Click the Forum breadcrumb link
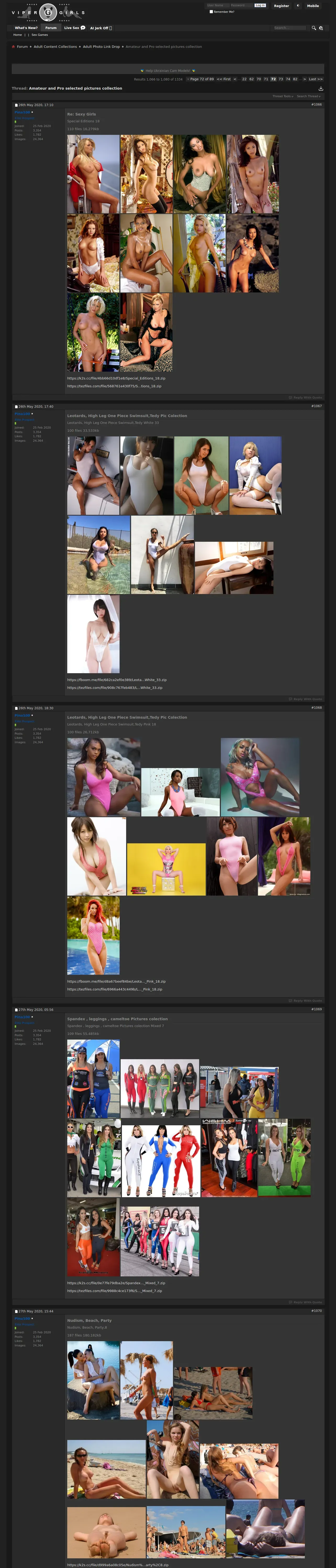336x1568 pixels. (22, 46)
